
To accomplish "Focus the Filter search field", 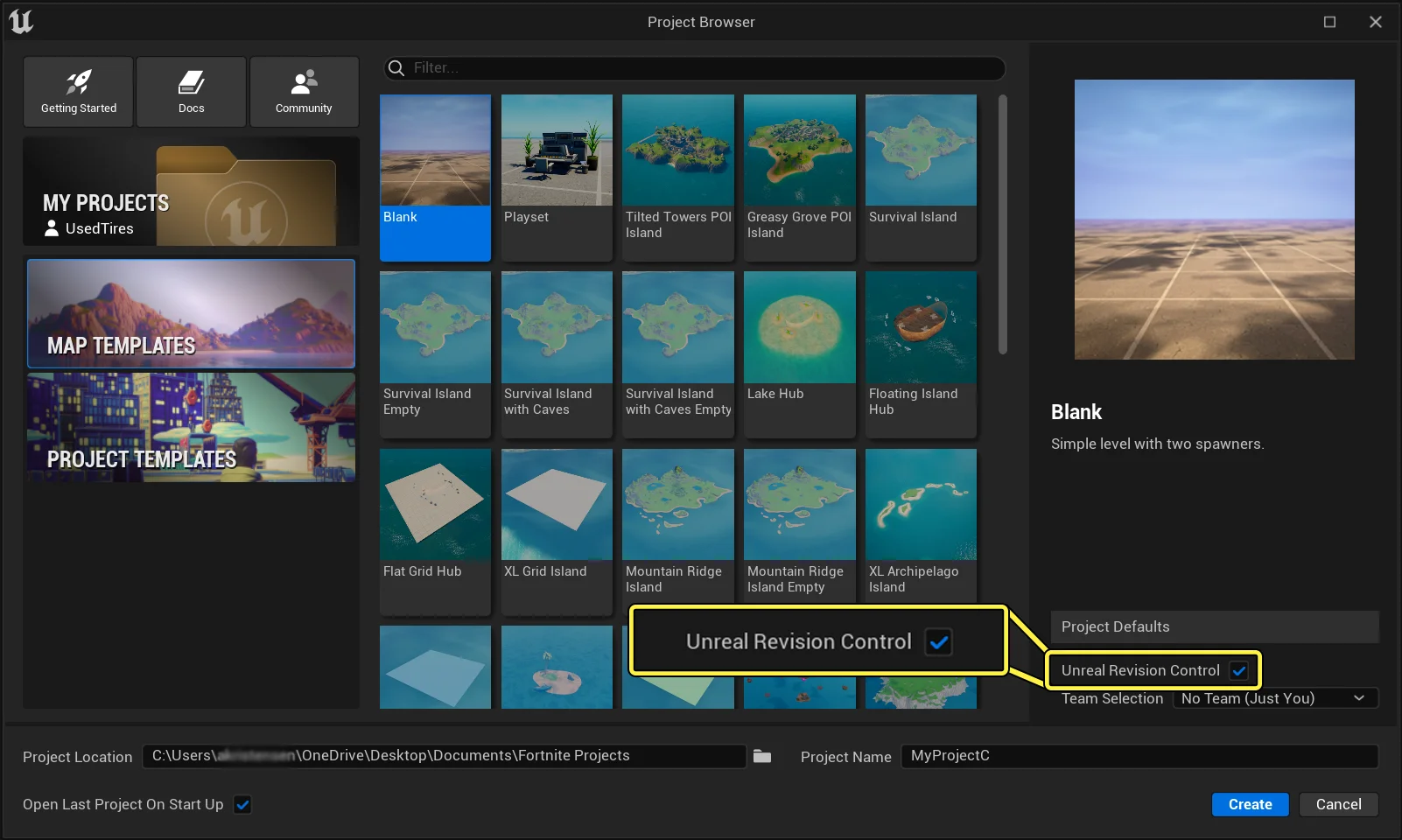I will click(695, 68).
